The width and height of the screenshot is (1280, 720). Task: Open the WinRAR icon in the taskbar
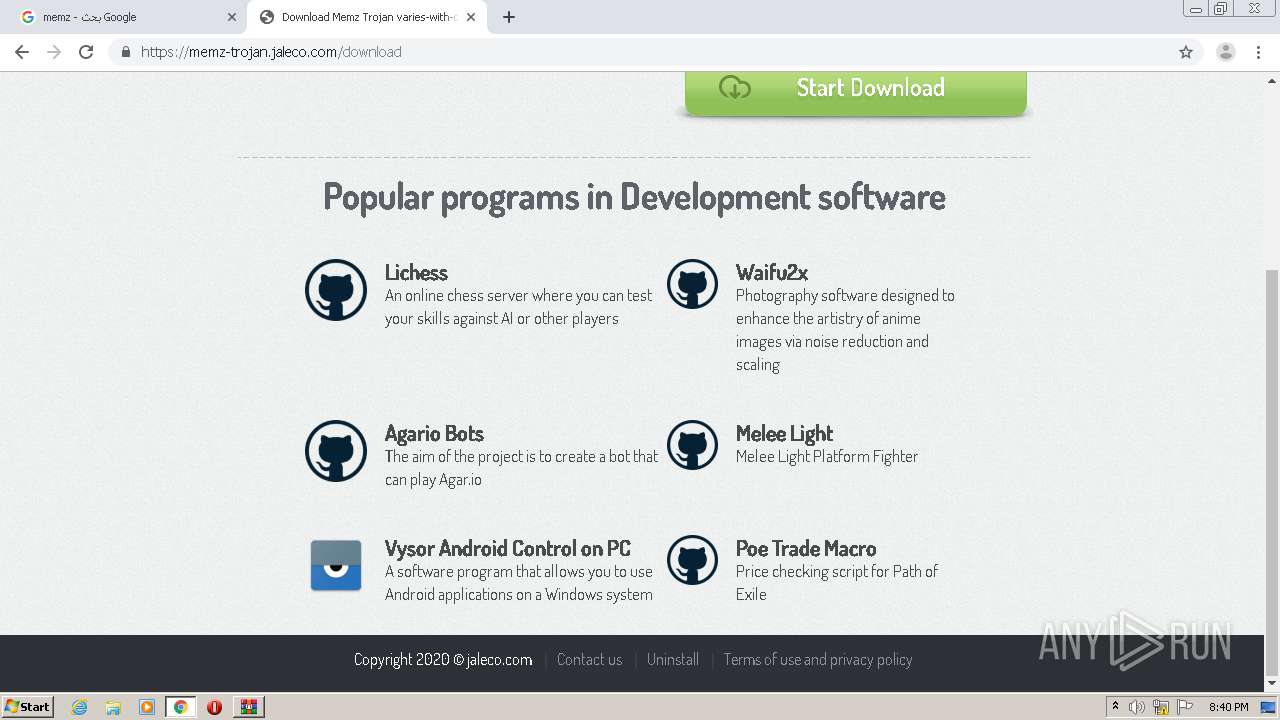point(249,707)
